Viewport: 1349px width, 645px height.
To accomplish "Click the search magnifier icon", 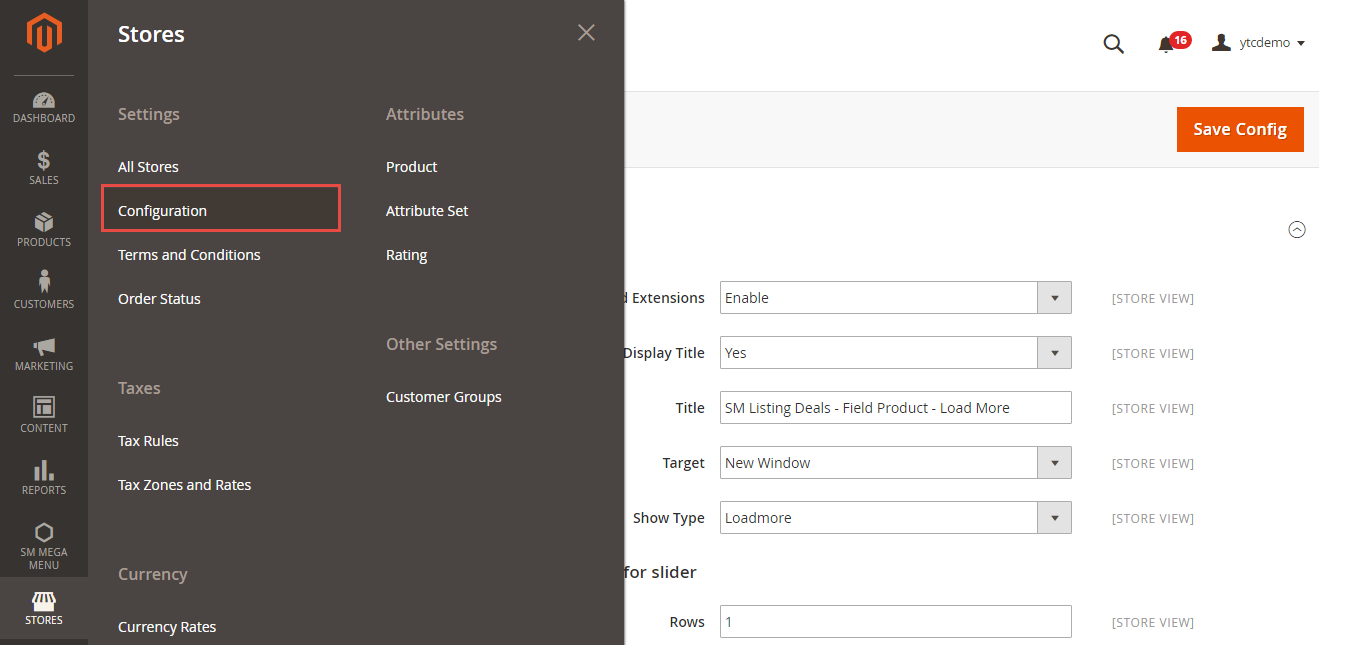I will click(x=1113, y=43).
